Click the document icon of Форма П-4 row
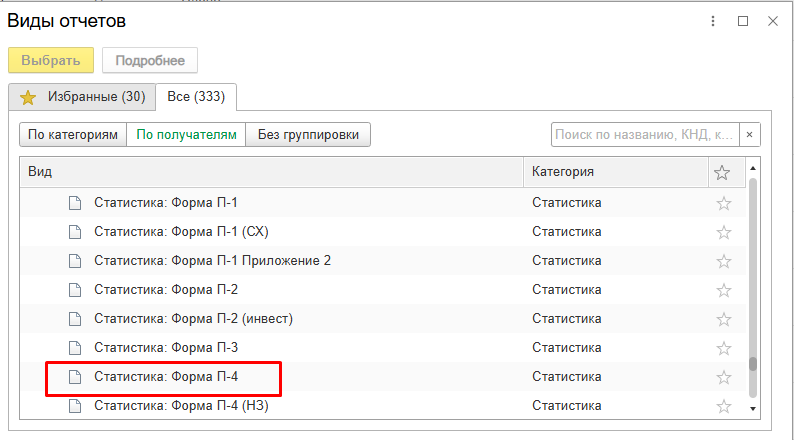The image size is (794, 440). coord(75,377)
